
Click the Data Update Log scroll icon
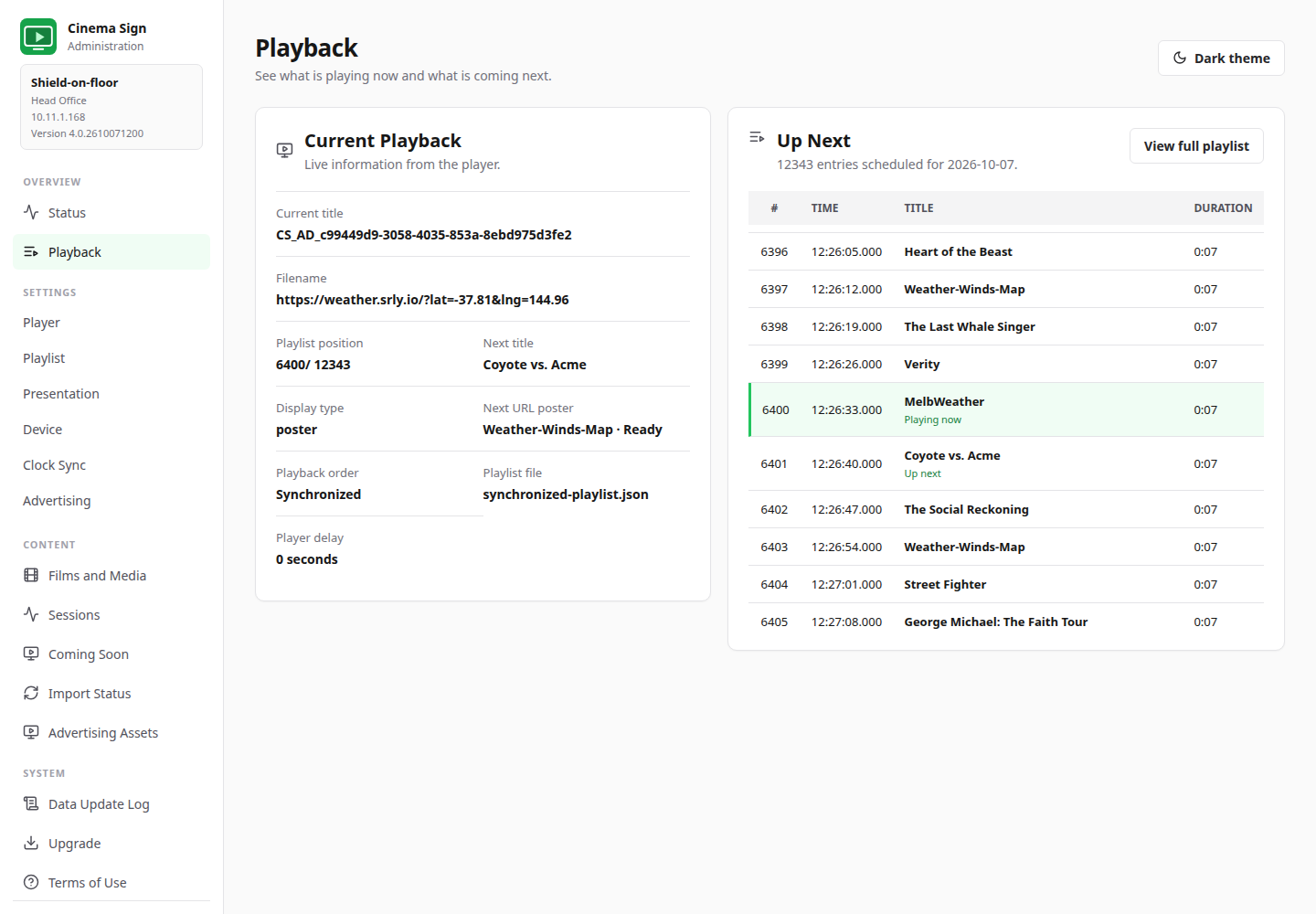(x=31, y=803)
